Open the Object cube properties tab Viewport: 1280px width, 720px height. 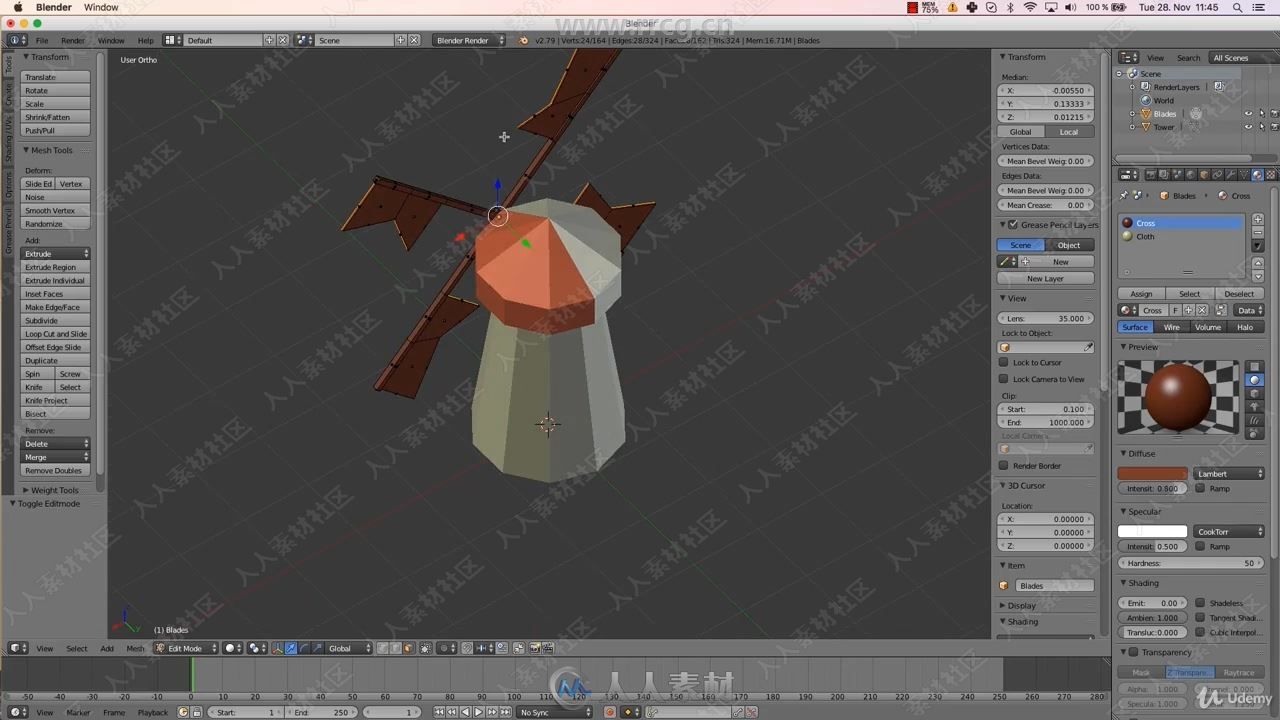[x=1204, y=174]
